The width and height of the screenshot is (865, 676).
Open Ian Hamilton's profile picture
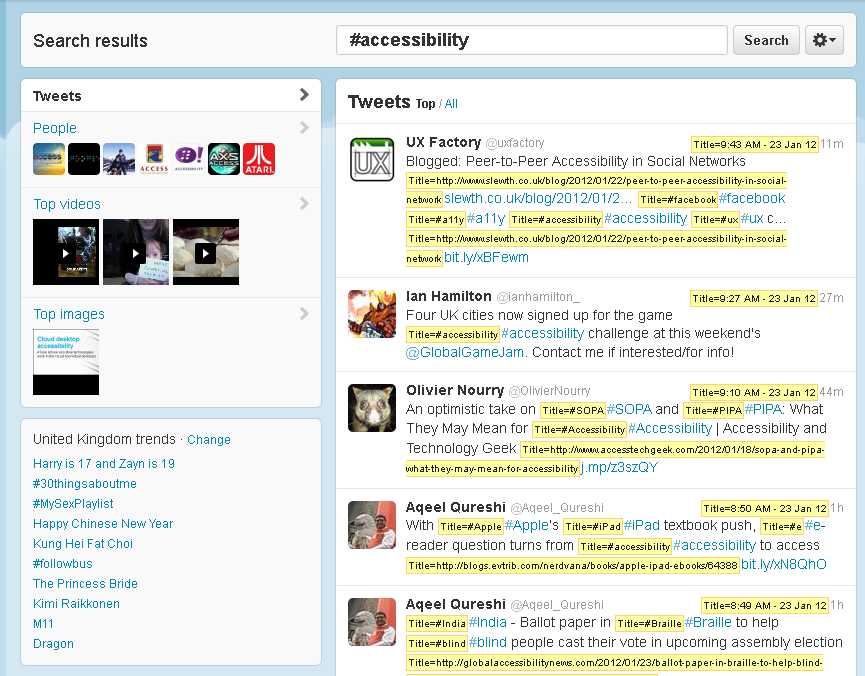coord(371,313)
